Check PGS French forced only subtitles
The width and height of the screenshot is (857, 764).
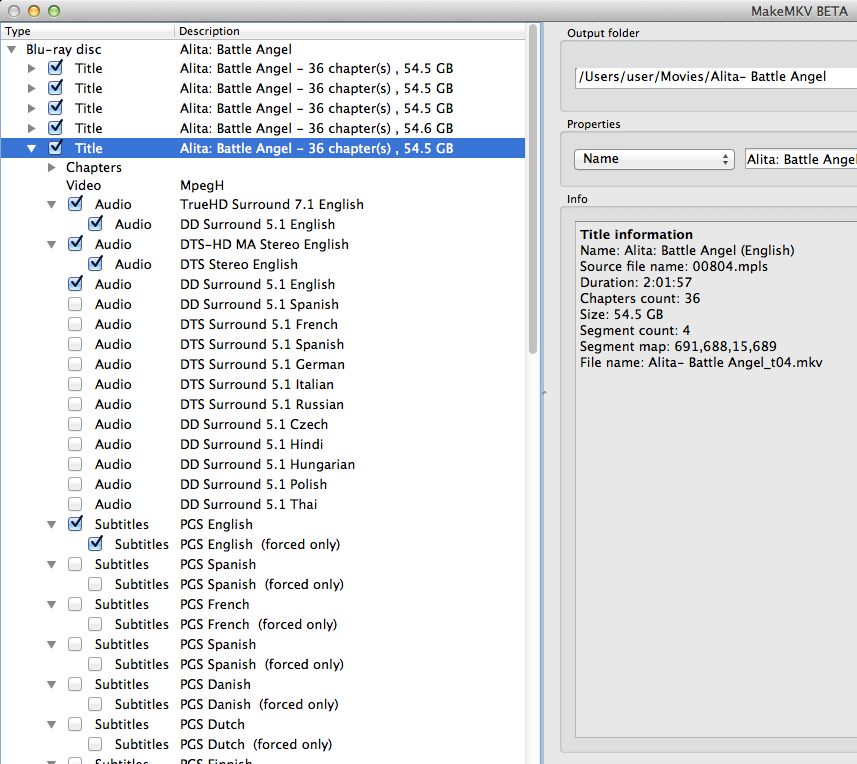(x=96, y=624)
